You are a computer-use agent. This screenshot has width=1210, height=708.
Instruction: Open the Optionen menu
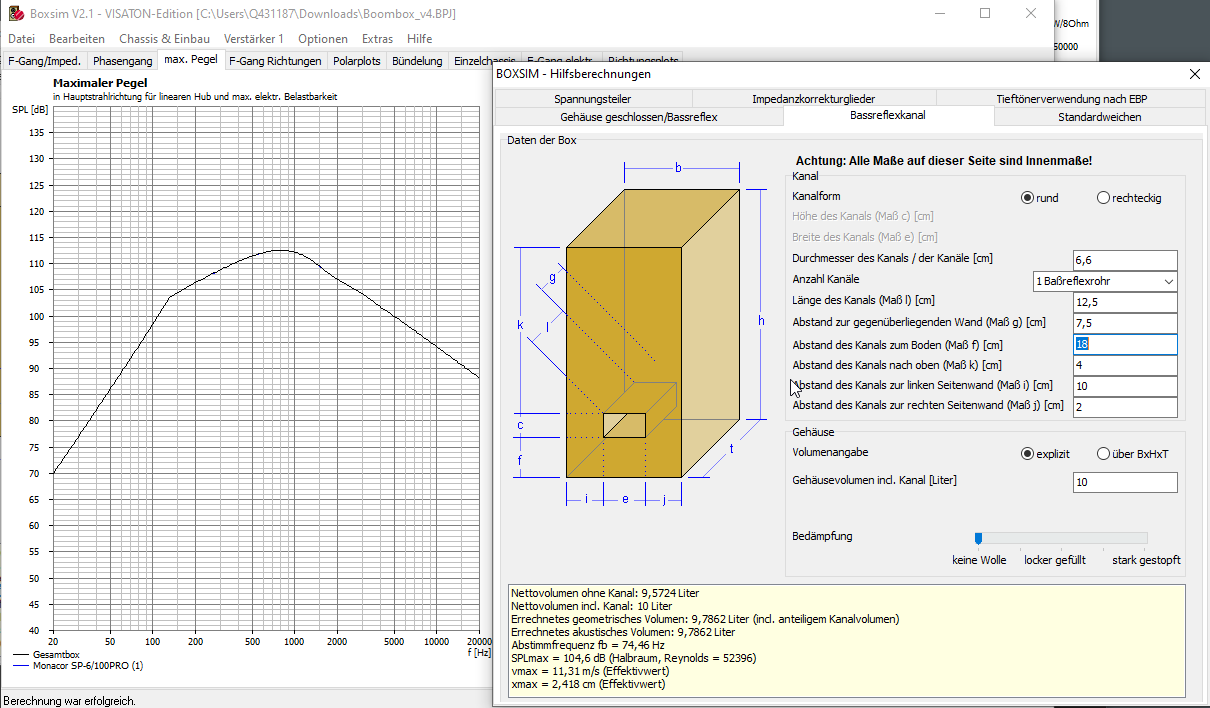click(323, 39)
